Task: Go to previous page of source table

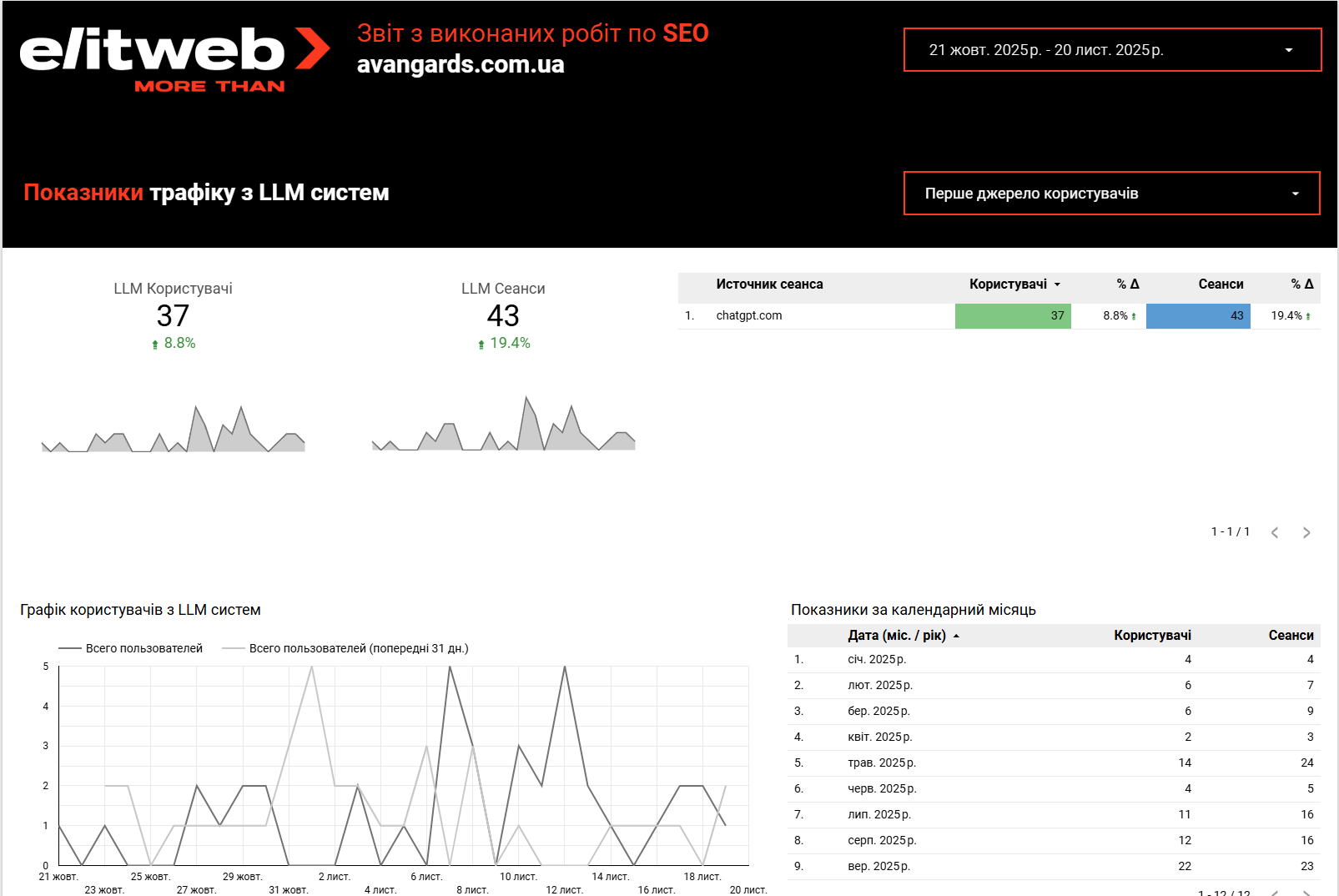Action: pyautogui.click(x=1275, y=532)
